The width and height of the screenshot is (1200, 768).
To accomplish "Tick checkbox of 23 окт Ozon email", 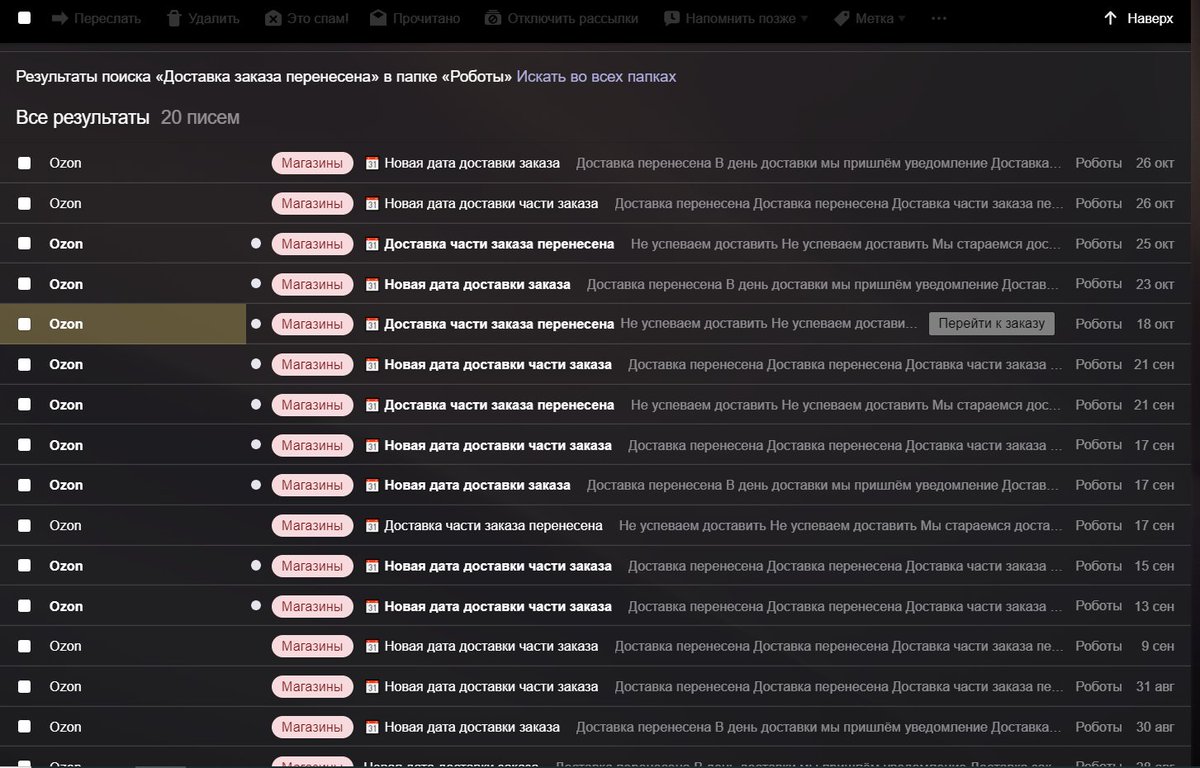I will pyautogui.click(x=24, y=284).
